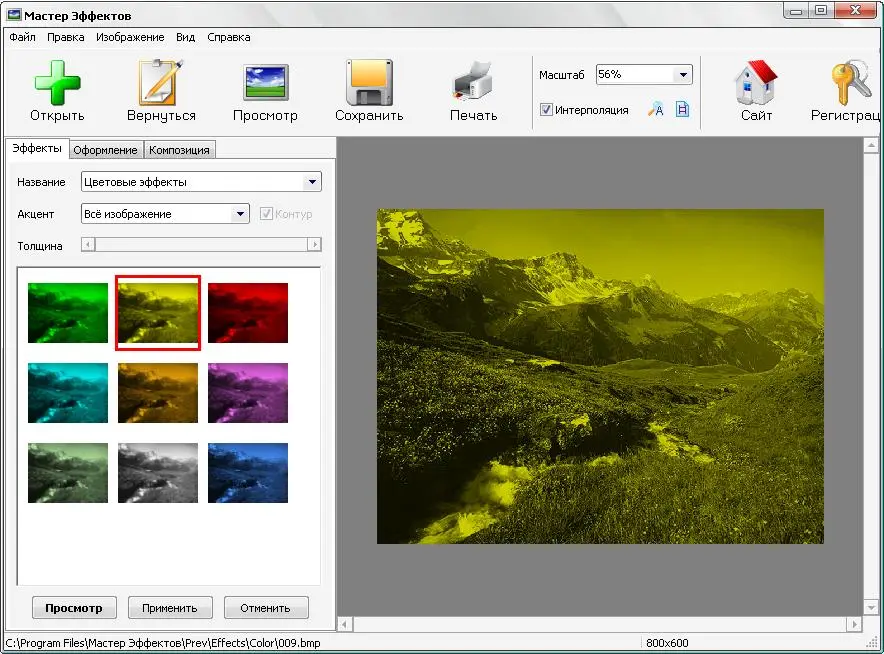Image resolution: width=884 pixels, height=654 pixels.
Task: Click the Регистрация keys icon
Action: [850, 83]
